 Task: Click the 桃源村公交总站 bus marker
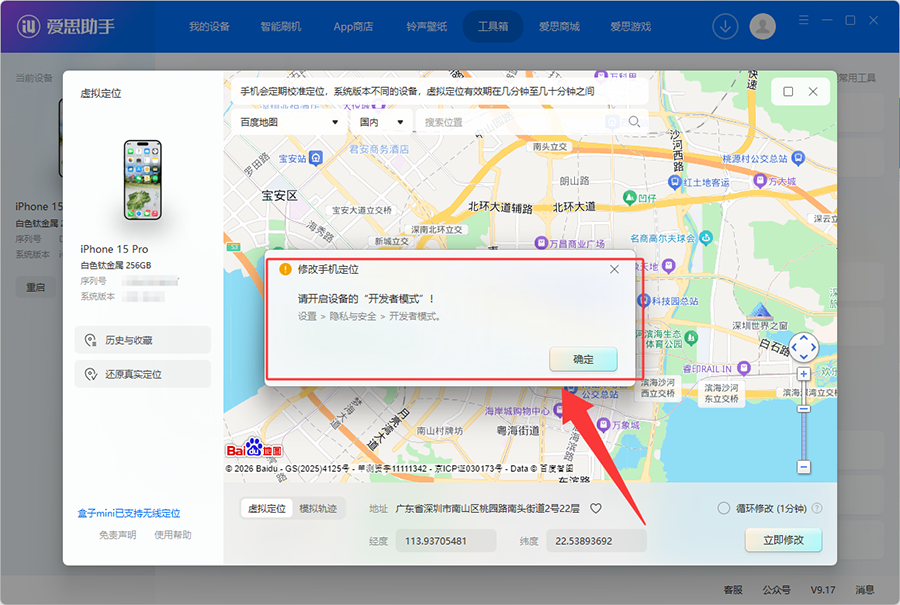click(798, 158)
